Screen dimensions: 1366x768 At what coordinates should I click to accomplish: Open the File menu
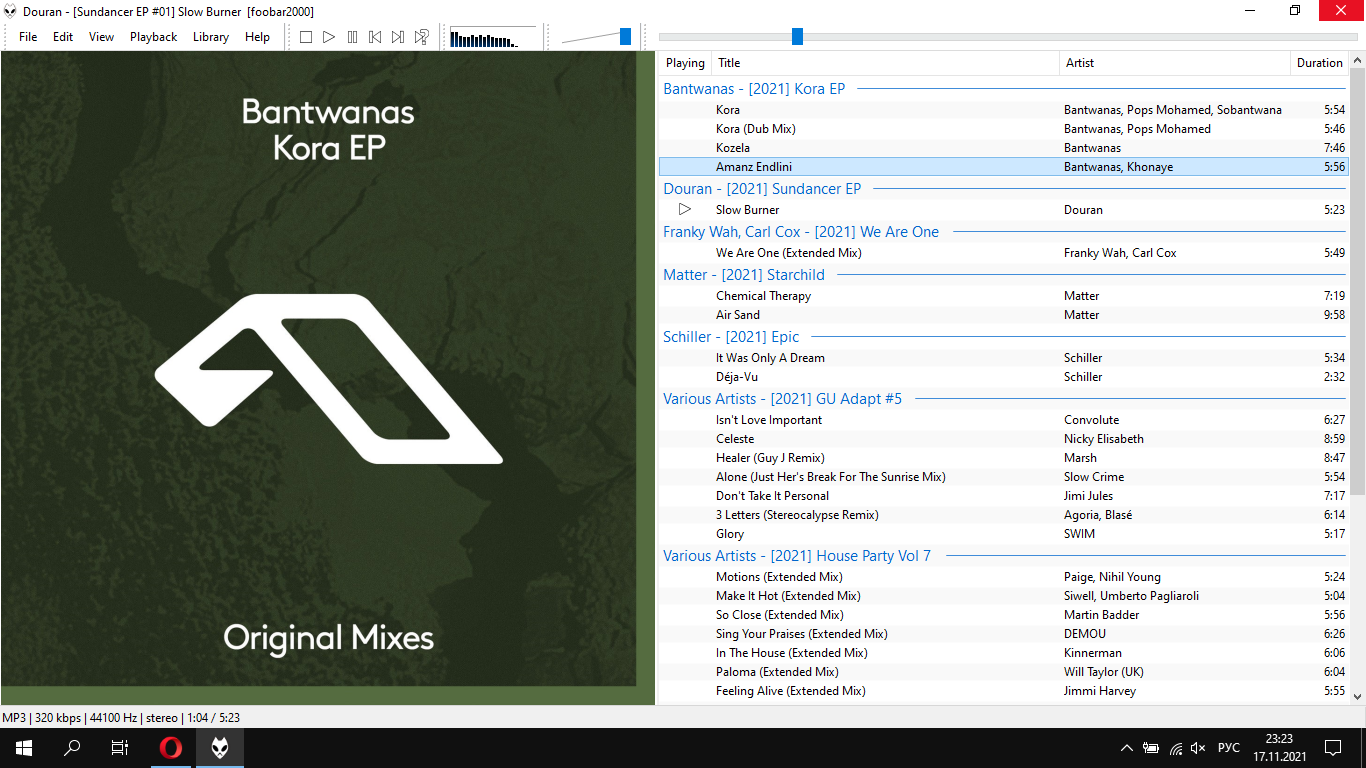(28, 37)
